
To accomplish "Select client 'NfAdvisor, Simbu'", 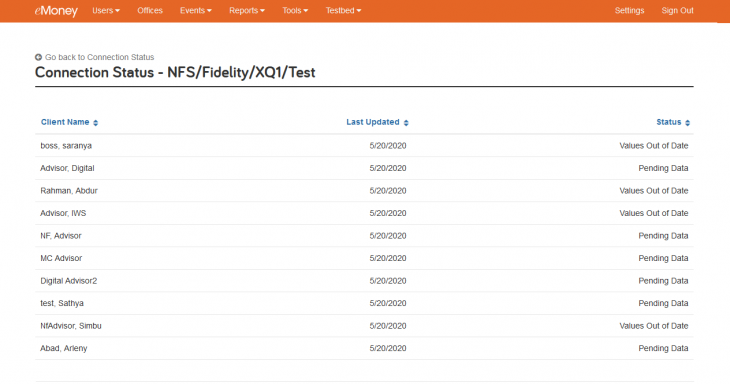I will click(71, 326).
